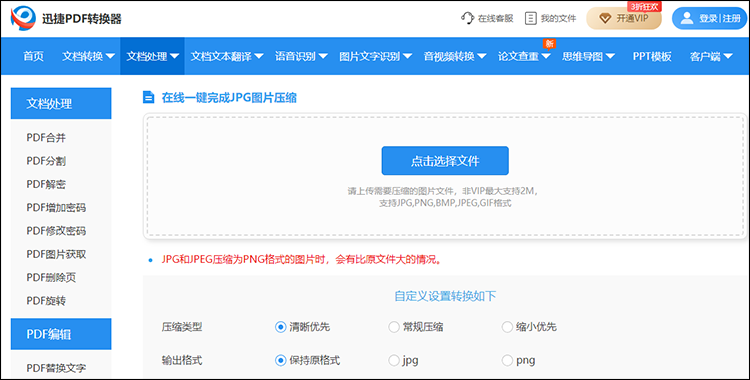Click the 登录|注册 button
The height and width of the screenshot is (380, 750).
click(710, 19)
